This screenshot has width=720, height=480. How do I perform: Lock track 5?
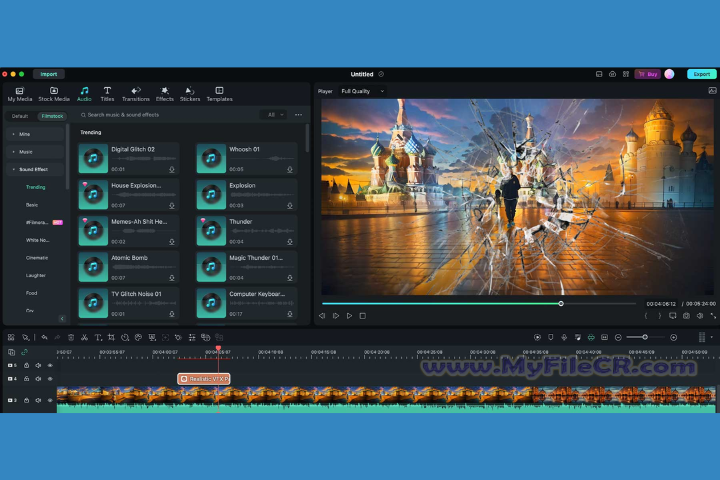(27, 366)
